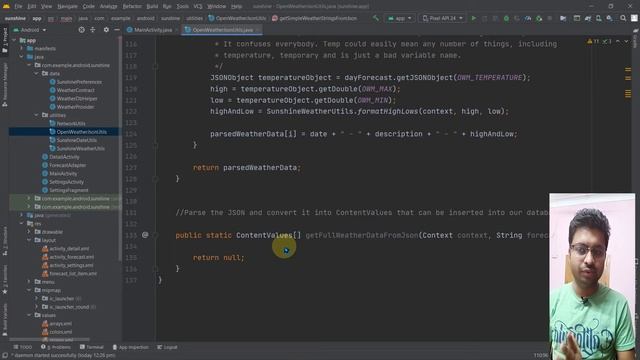
Task: Open the Logcat tool window
Action: coord(167,347)
